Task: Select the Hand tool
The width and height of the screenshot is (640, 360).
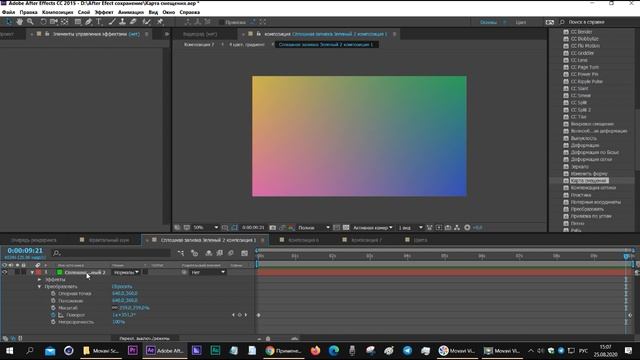Action: (x=20, y=22)
